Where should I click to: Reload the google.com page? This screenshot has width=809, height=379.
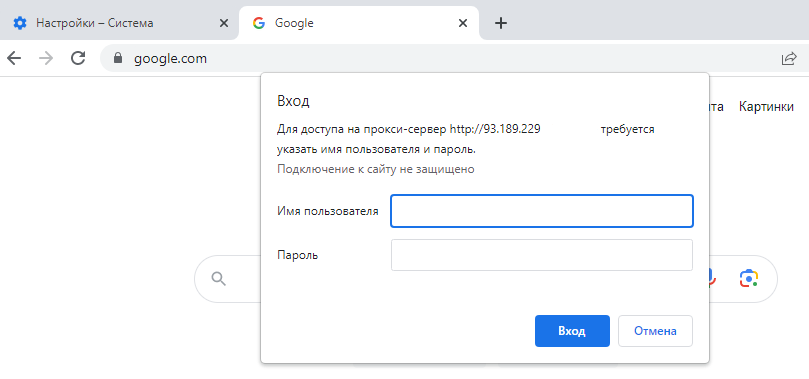78,58
